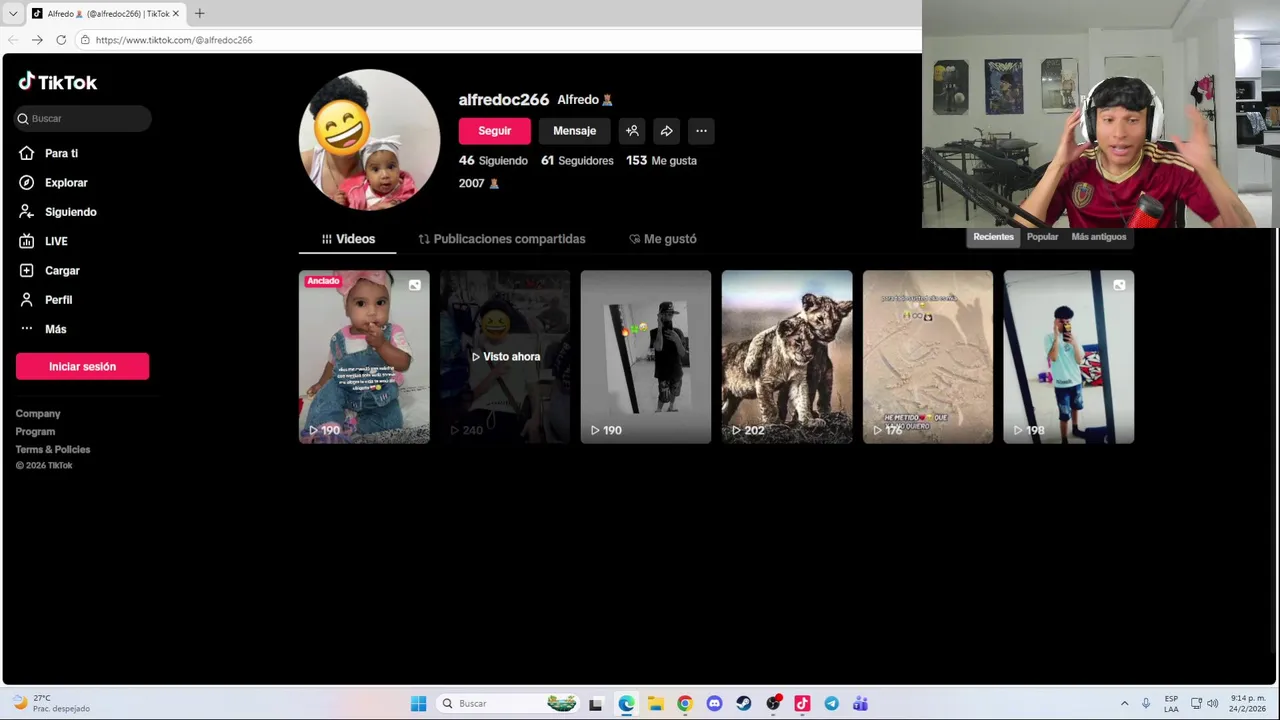Sort videos by Recientes

tap(993, 237)
